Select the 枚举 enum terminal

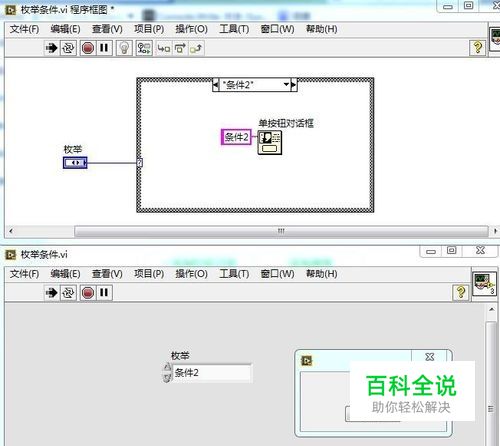point(75,163)
